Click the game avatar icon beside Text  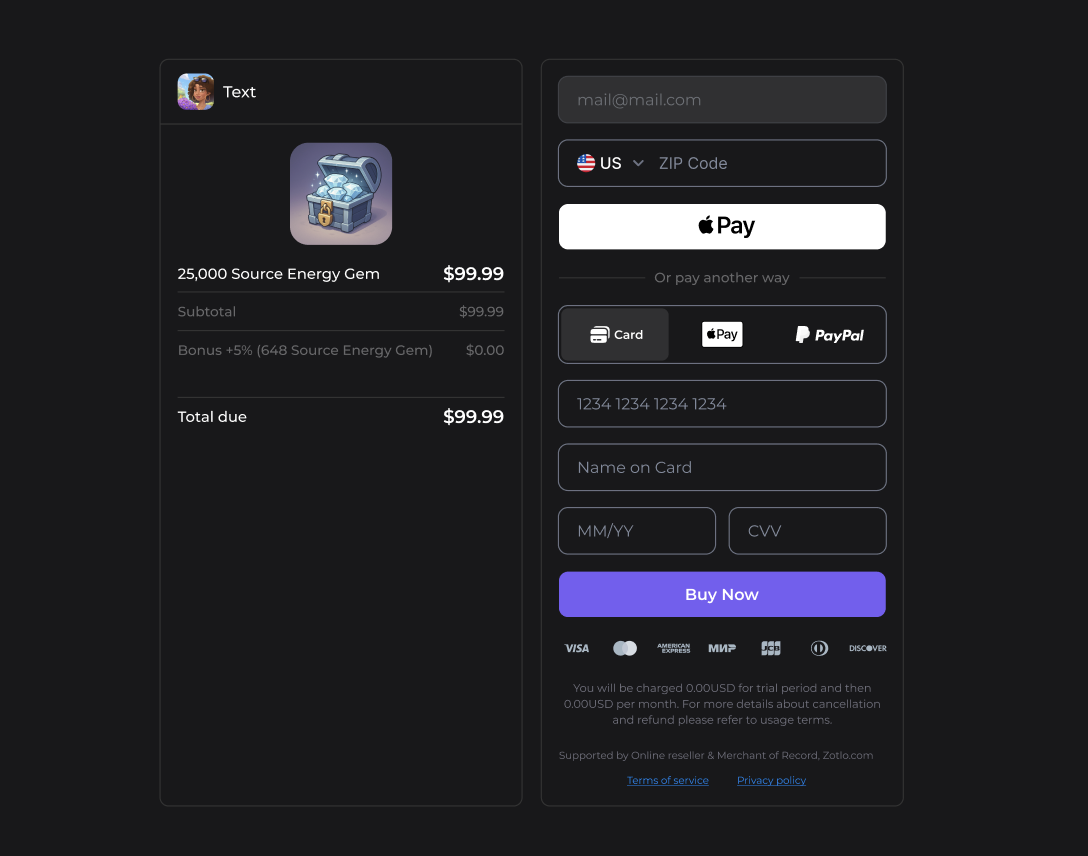click(196, 92)
